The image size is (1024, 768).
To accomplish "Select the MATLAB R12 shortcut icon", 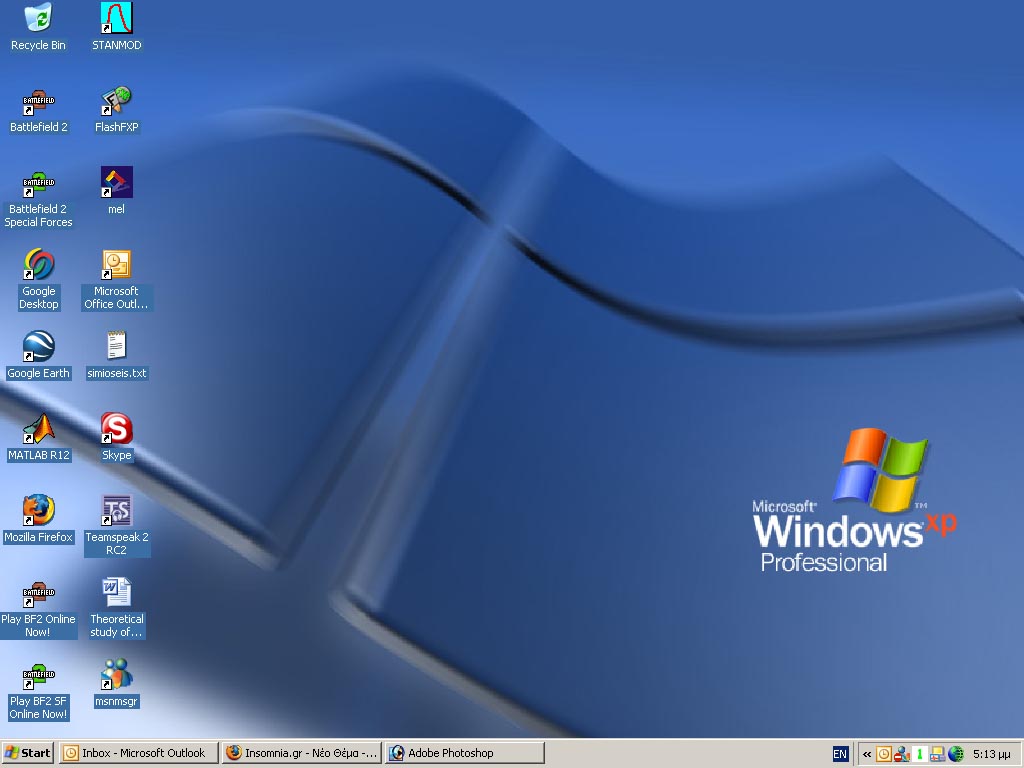I will [x=38, y=429].
